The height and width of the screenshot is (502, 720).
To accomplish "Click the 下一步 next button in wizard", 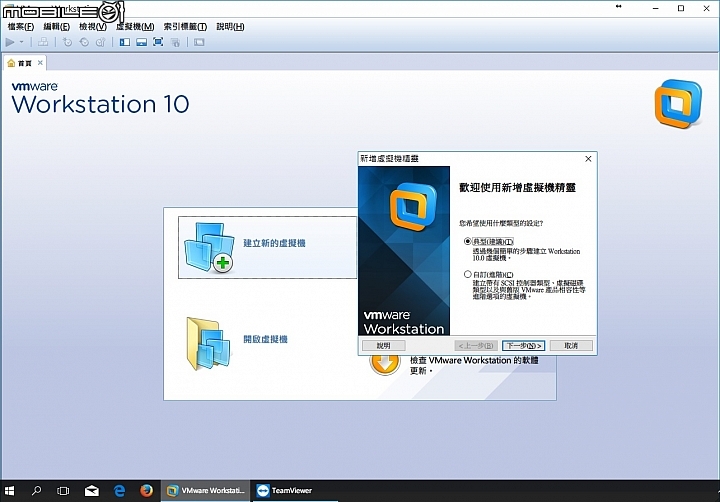I will coord(523,345).
